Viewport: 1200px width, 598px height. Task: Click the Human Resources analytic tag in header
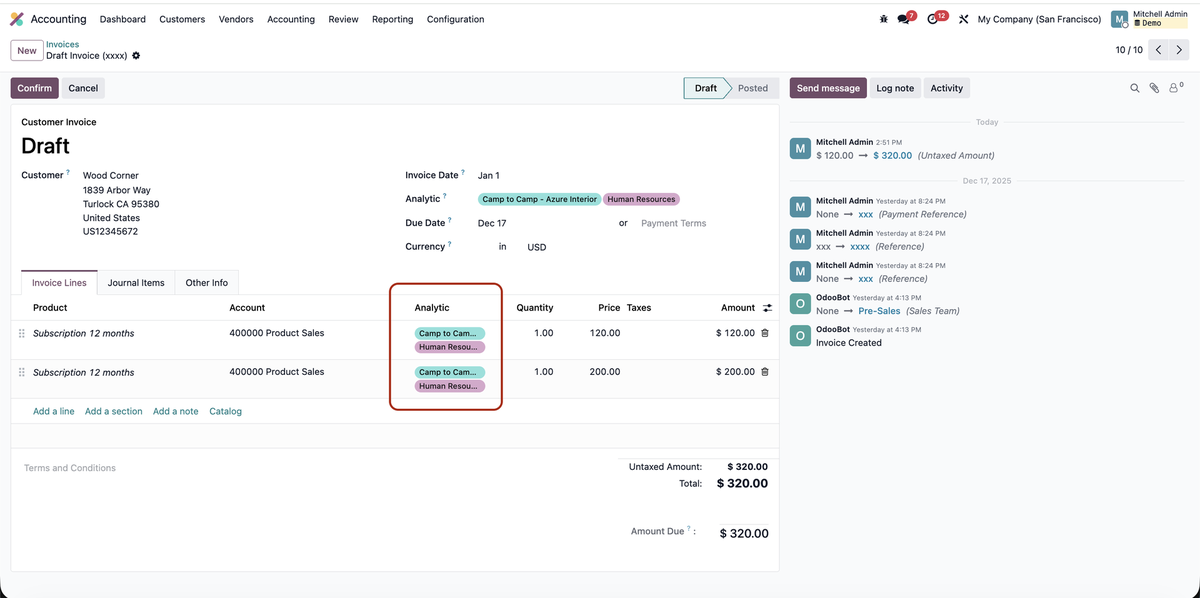pos(641,199)
